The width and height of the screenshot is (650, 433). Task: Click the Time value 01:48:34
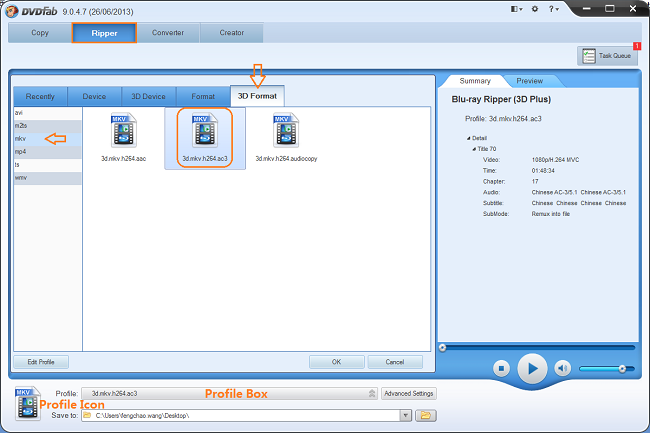click(543, 171)
